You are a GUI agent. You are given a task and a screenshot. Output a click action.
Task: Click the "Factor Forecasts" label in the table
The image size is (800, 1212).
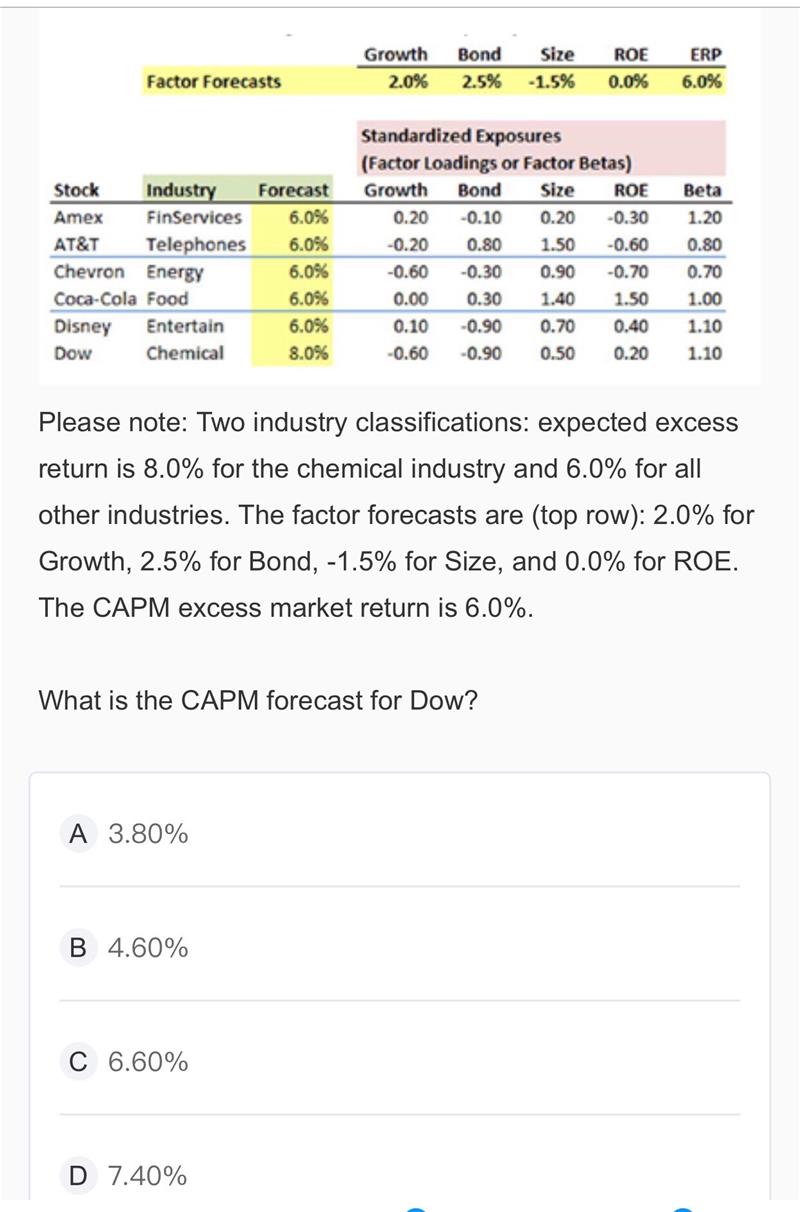(x=213, y=81)
